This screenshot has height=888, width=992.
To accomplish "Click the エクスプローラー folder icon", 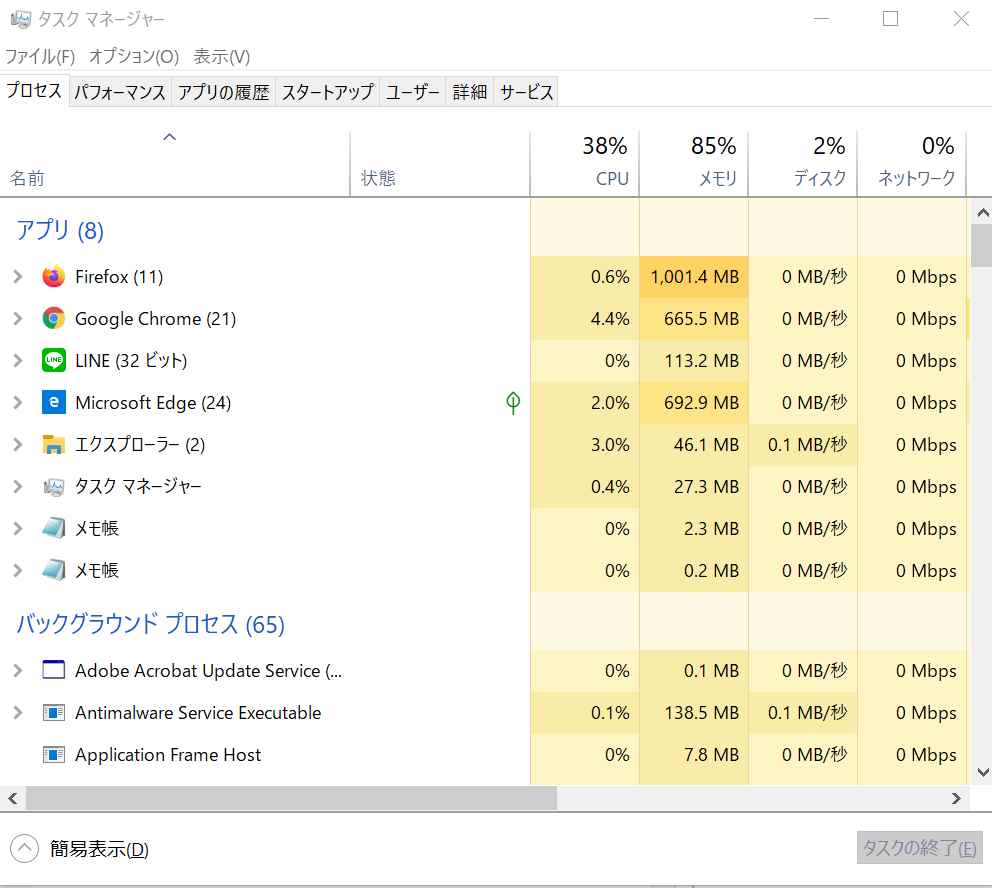I will click(54, 445).
